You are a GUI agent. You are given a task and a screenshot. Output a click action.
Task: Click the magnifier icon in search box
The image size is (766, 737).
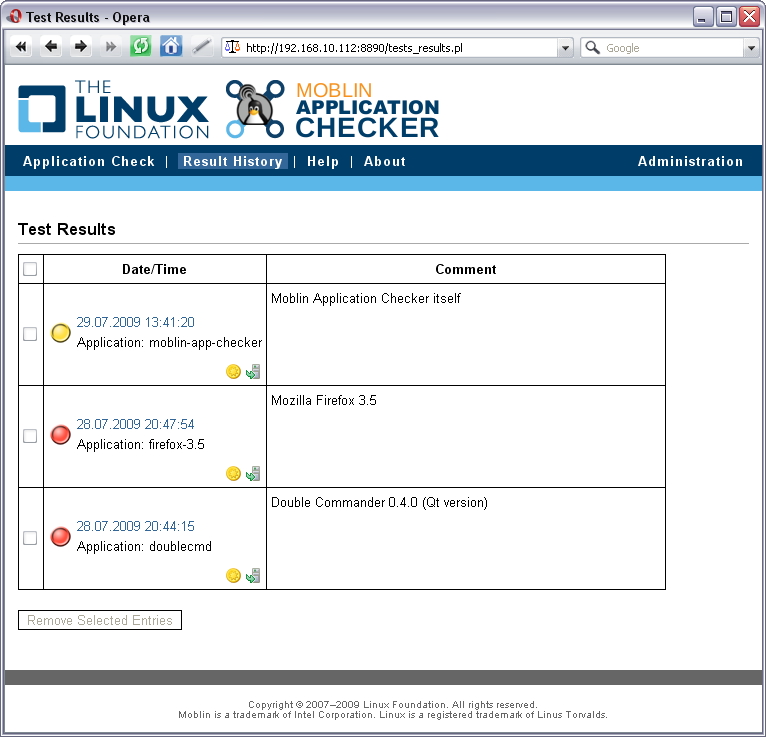click(593, 47)
